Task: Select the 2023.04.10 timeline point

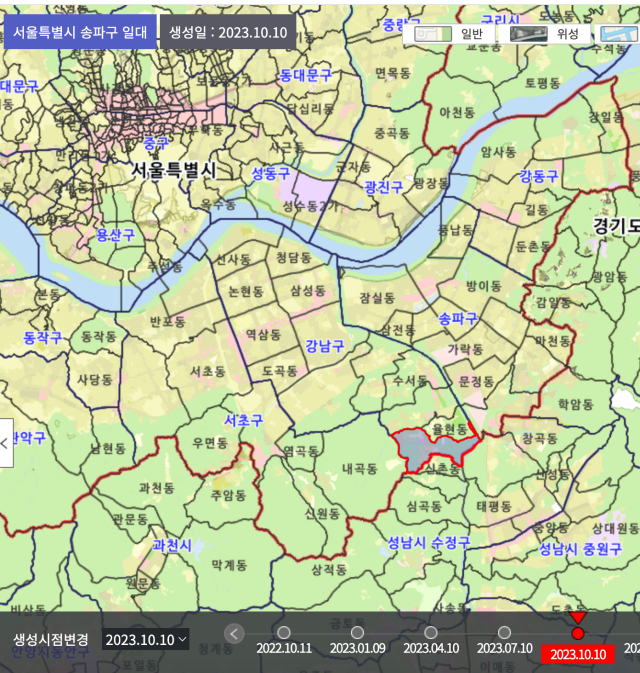Action: point(431,633)
